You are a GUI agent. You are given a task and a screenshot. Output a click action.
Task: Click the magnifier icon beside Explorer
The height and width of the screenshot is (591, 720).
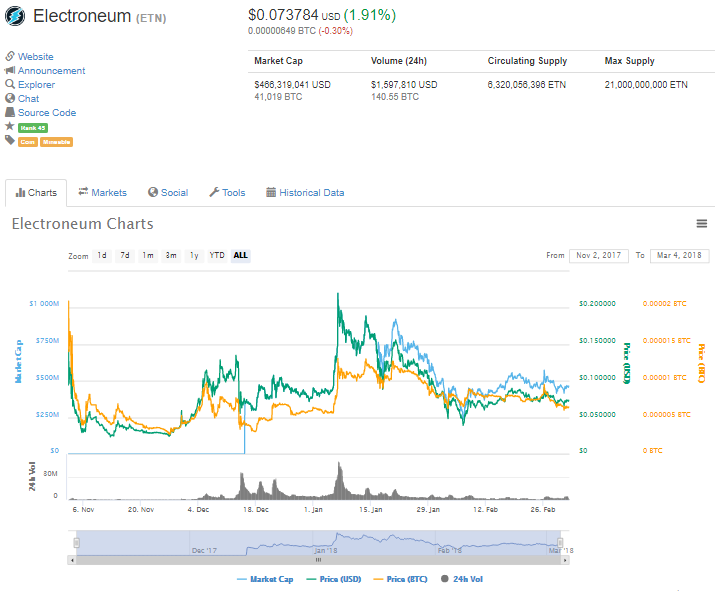10,84
